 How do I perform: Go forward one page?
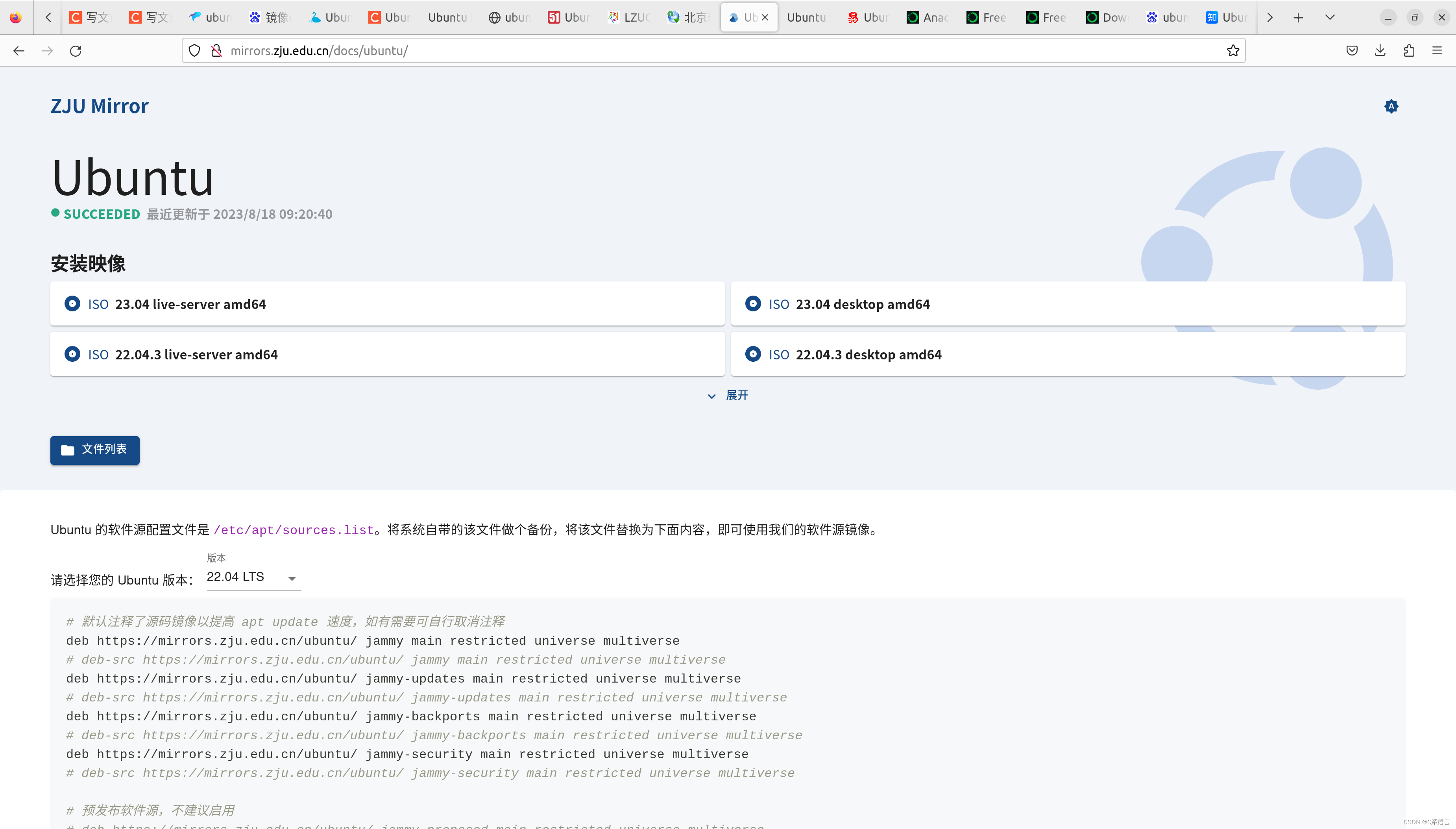coord(47,51)
